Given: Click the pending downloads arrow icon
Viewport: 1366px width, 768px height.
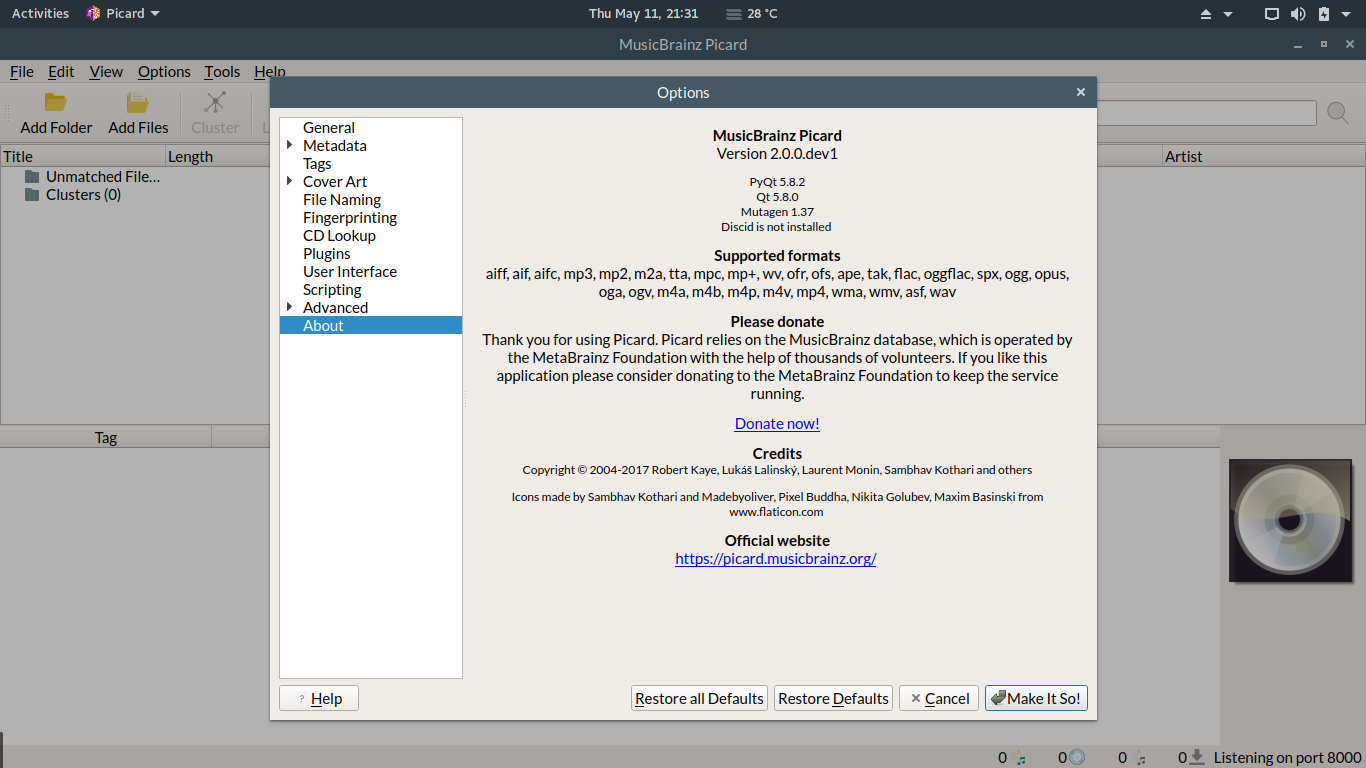Looking at the screenshot, I should pos(1197,757).
